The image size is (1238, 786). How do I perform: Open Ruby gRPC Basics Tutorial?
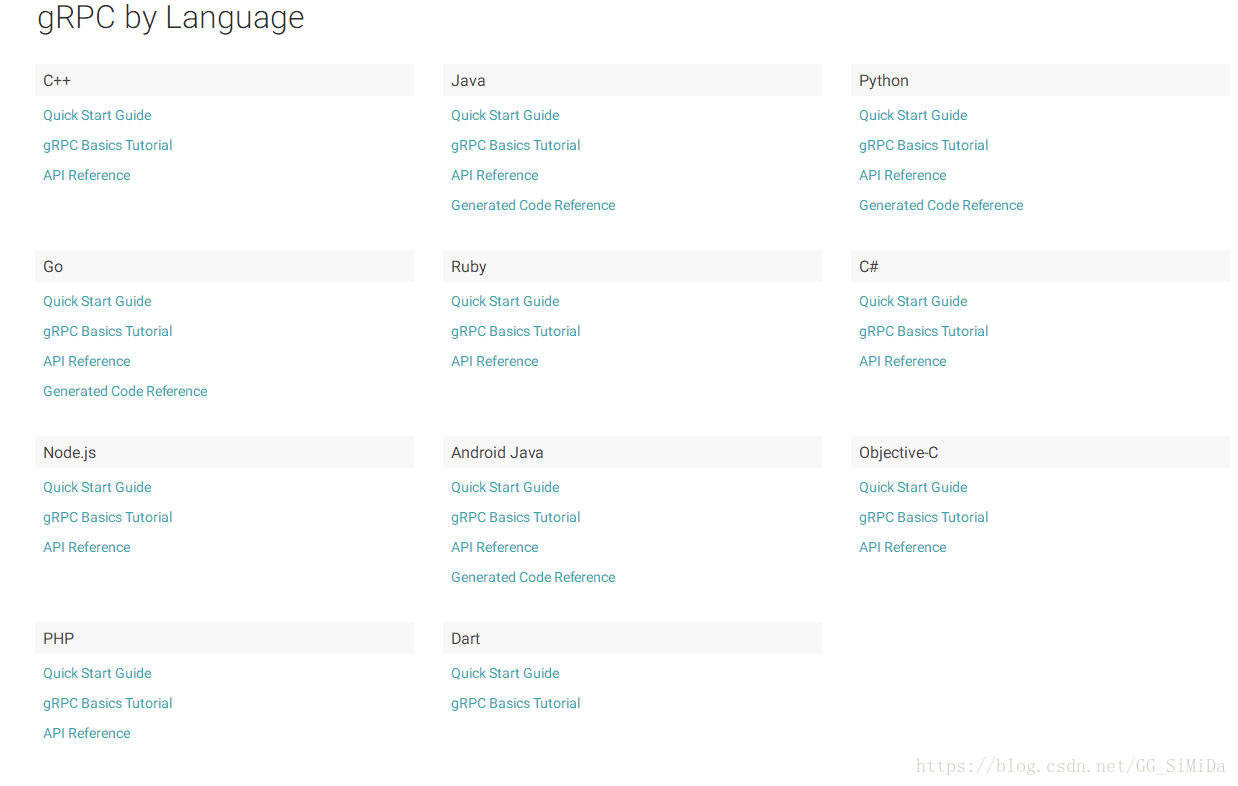(516, 331)
